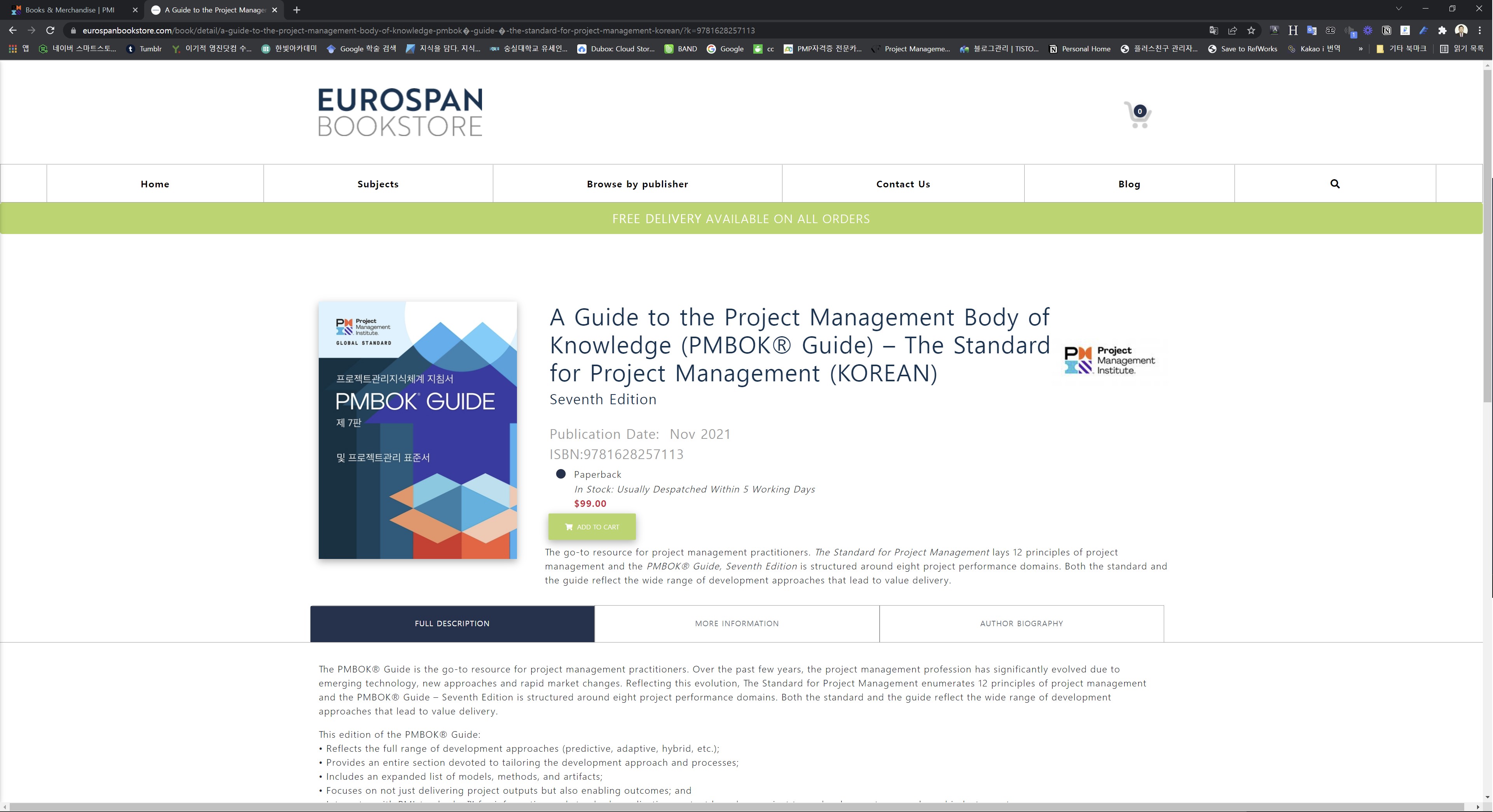Switch to the Author Biography tab

(x=1021, y=623)
